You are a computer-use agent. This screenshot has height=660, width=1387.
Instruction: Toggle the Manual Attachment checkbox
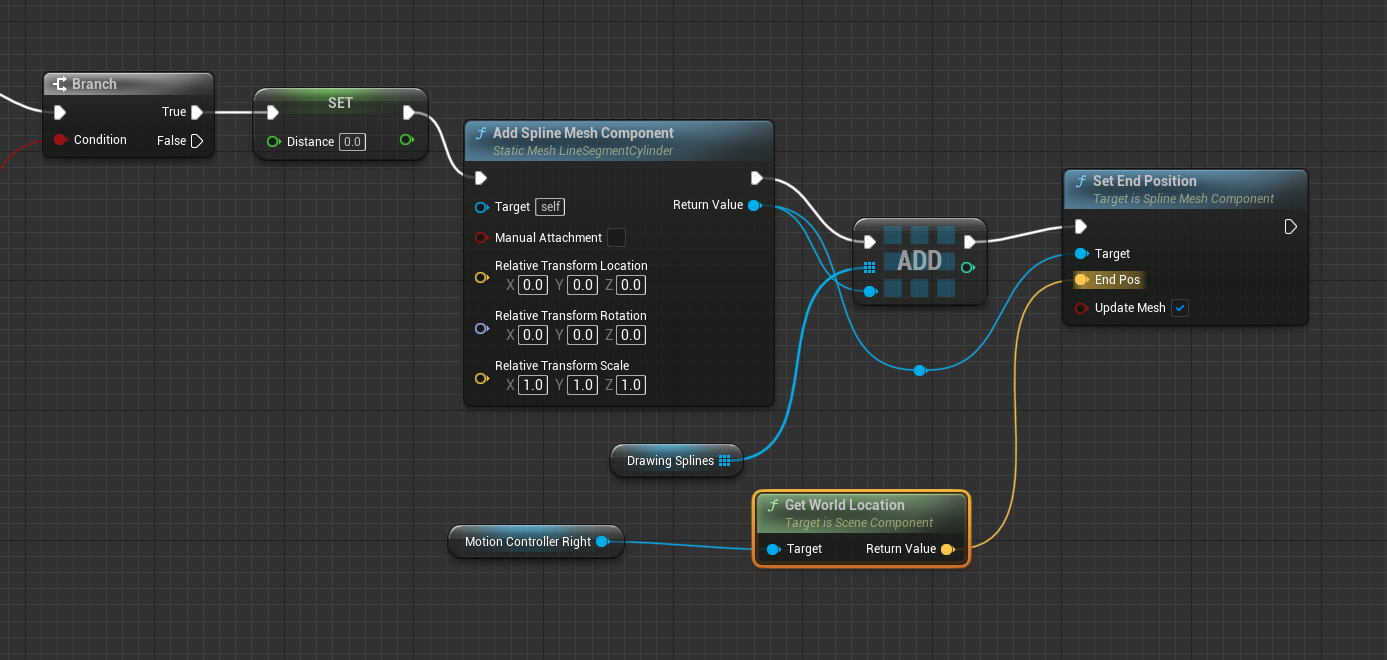pos(617,238)
